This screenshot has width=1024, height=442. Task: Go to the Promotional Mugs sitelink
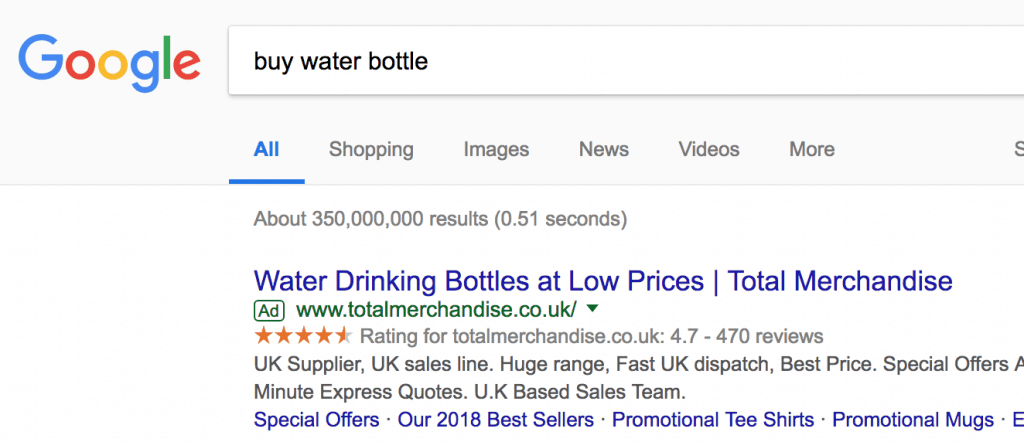pyautogui.click(x=912, y=420)
